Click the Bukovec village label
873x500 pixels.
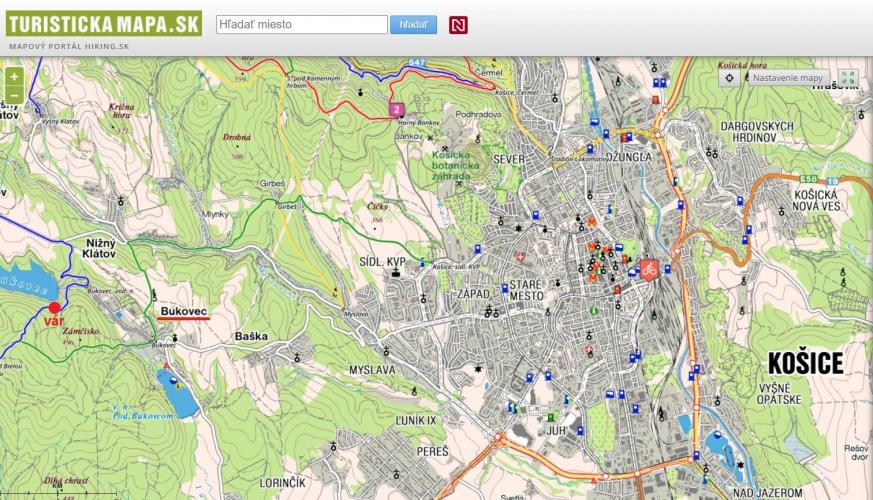[183, 312]
